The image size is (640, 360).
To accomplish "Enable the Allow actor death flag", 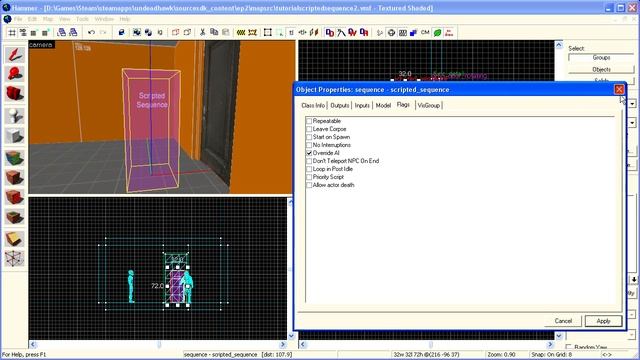I will pyautogui.click(x=309, y=185).
